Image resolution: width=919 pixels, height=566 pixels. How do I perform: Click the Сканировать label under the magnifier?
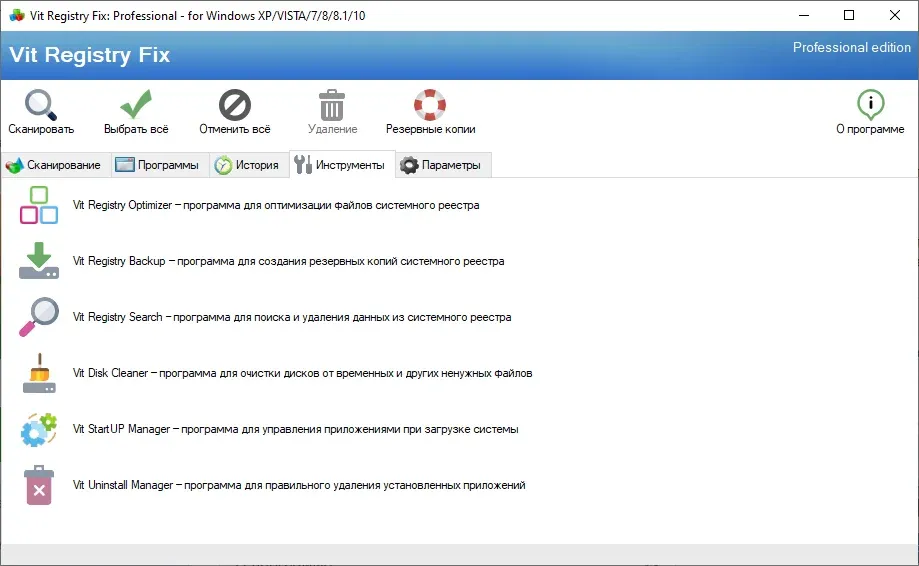click(41, 129)
